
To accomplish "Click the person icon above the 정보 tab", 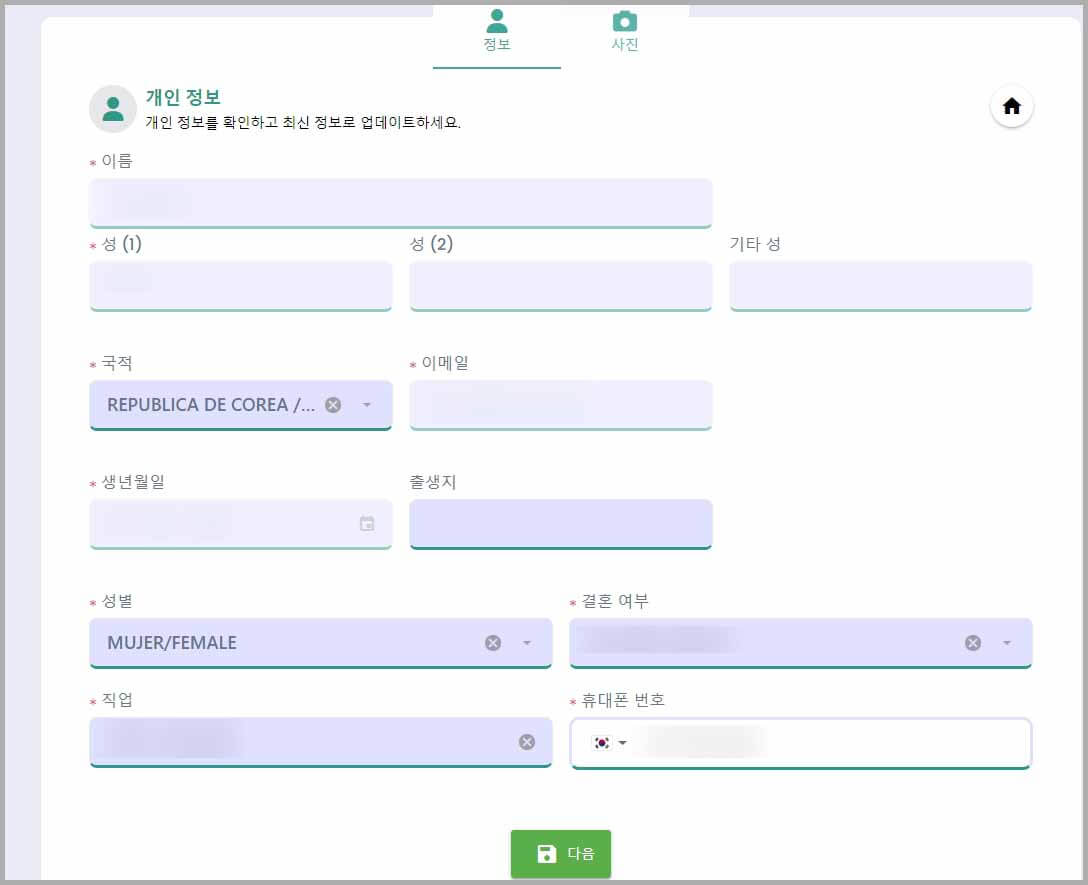I will [497, 22].
